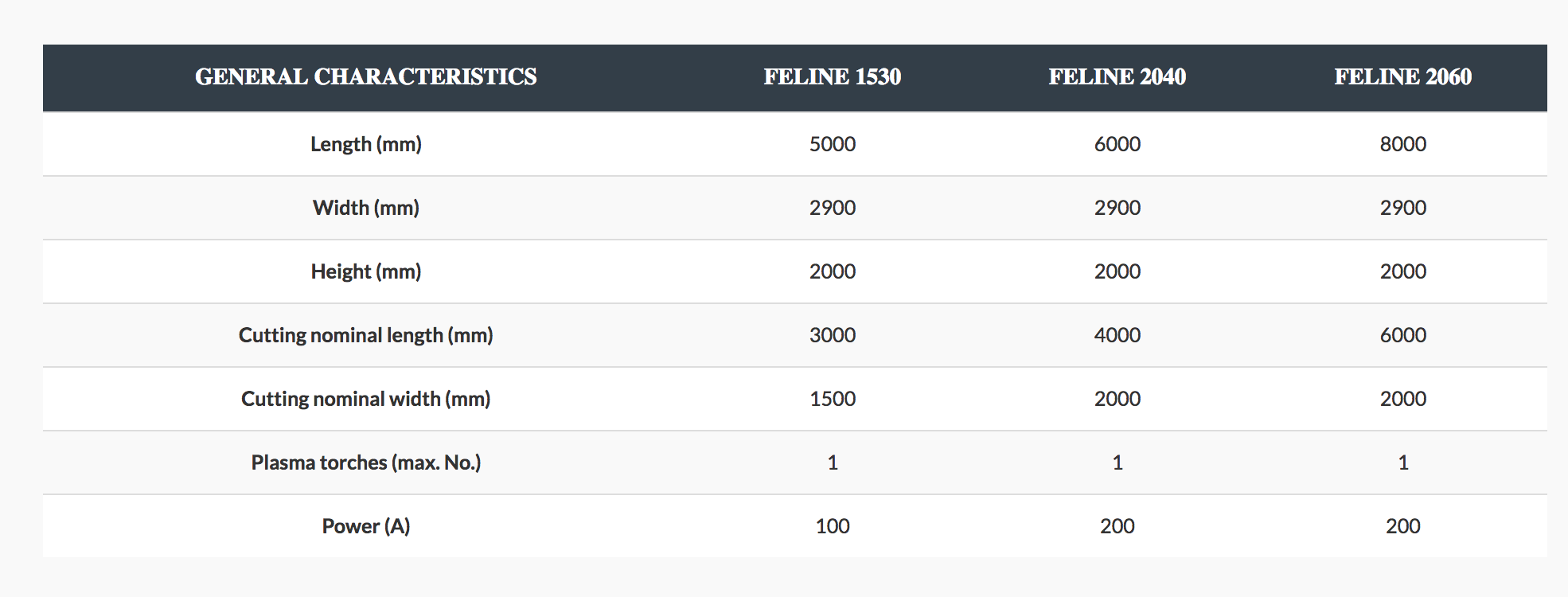
Task: Click the Plasma torches (max. No.) label
Action: (x=366, y=462)
